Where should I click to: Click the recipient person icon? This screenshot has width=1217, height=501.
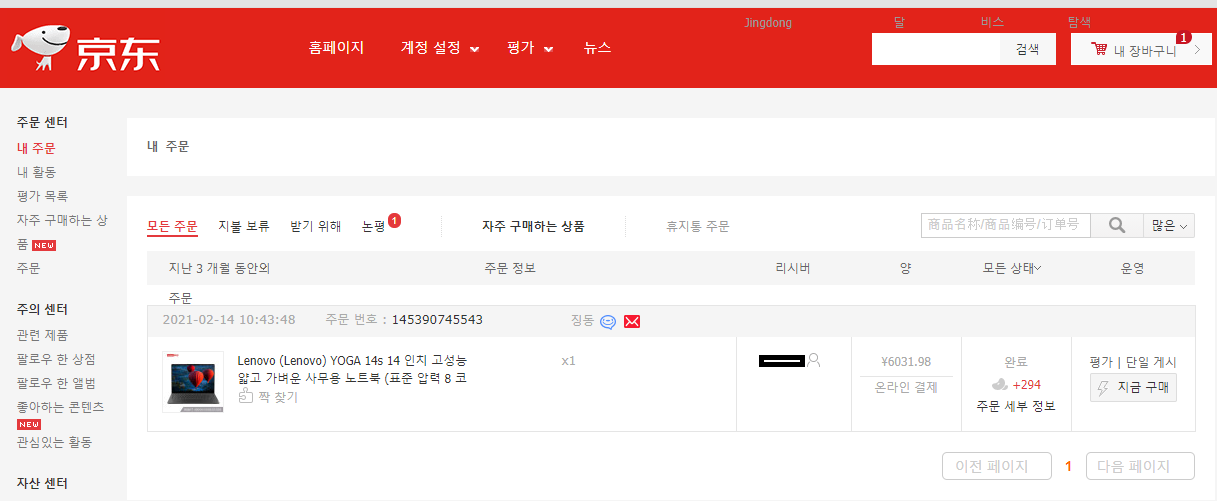coord(814,360)
